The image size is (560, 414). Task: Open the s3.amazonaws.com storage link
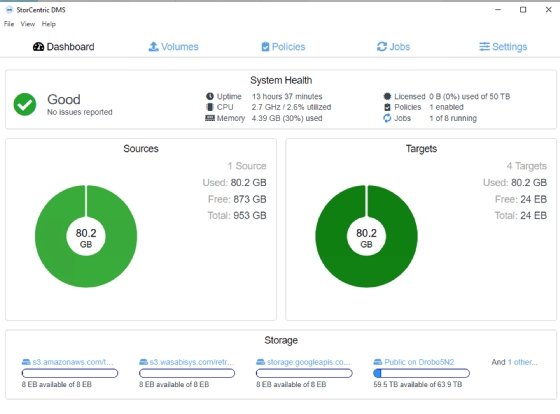click(x=73, y=362)
